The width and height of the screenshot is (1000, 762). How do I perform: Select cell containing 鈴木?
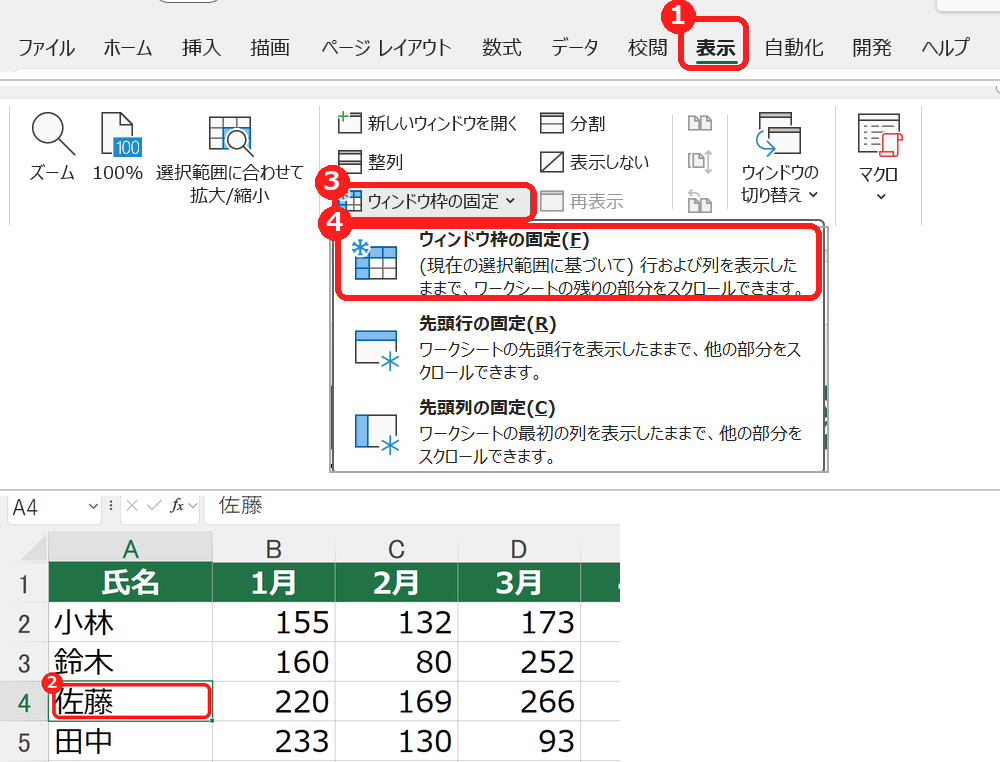tap(130, 662)
